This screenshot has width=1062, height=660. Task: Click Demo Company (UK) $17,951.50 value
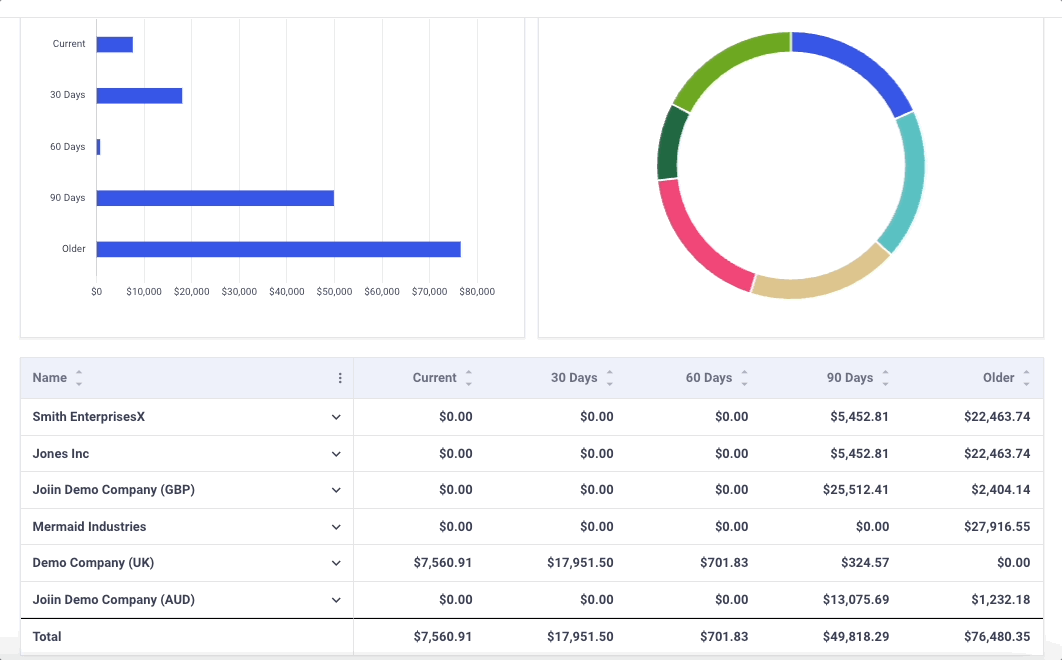(580, 563)
